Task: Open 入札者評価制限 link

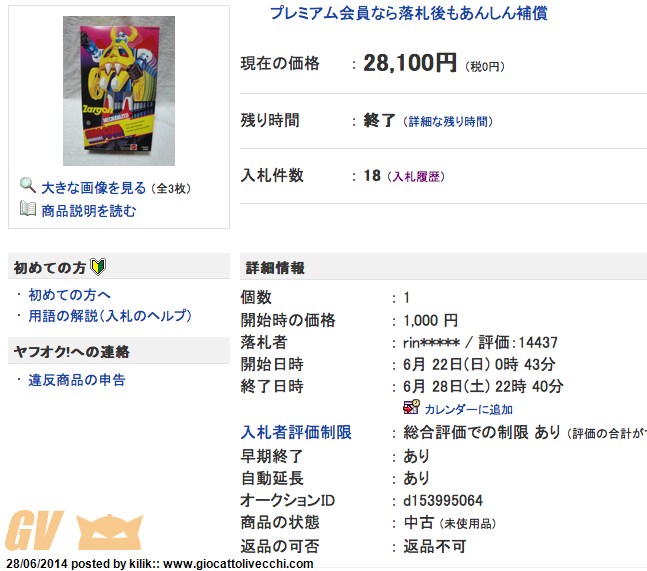Action: pos(296,432)
